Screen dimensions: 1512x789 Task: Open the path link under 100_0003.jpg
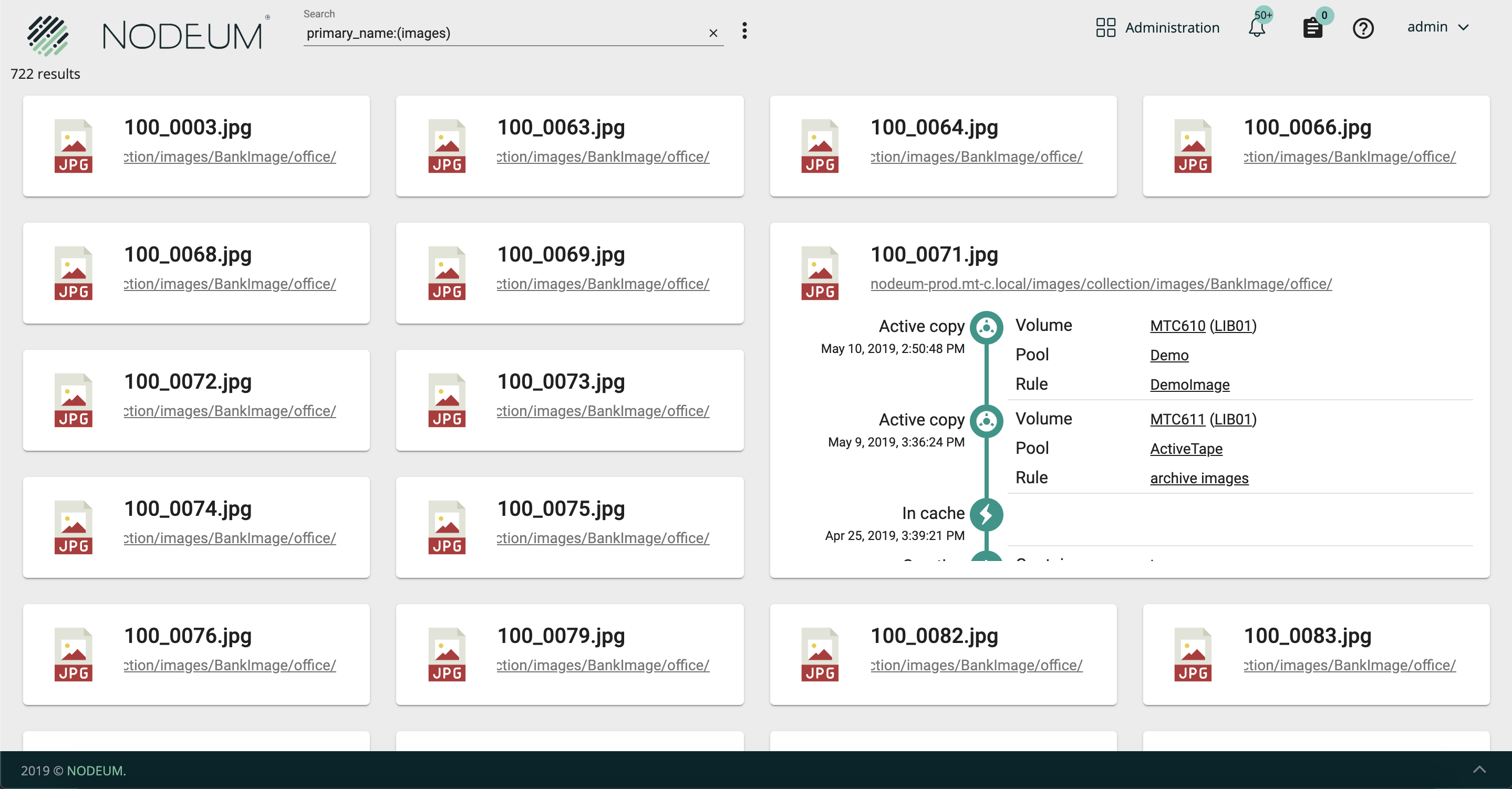(x=230, y=157)
